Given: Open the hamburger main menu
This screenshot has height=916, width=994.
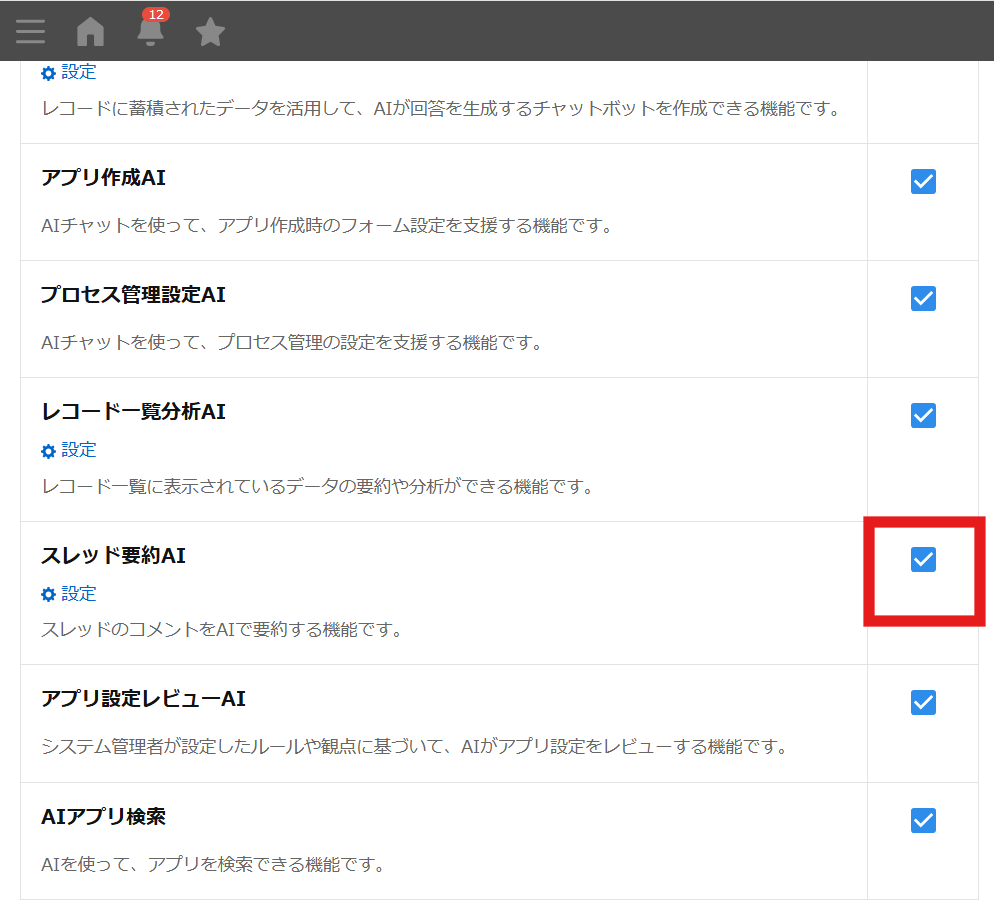Looking at the screenshot, I should point(30,32).
